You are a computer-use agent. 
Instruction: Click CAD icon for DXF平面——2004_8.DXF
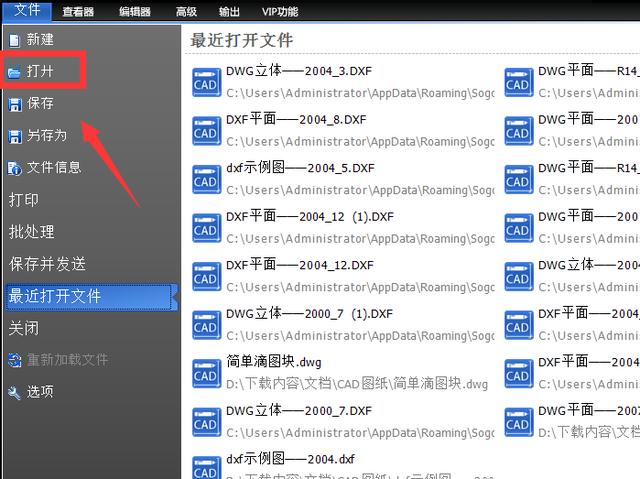[x=207, y=131]
